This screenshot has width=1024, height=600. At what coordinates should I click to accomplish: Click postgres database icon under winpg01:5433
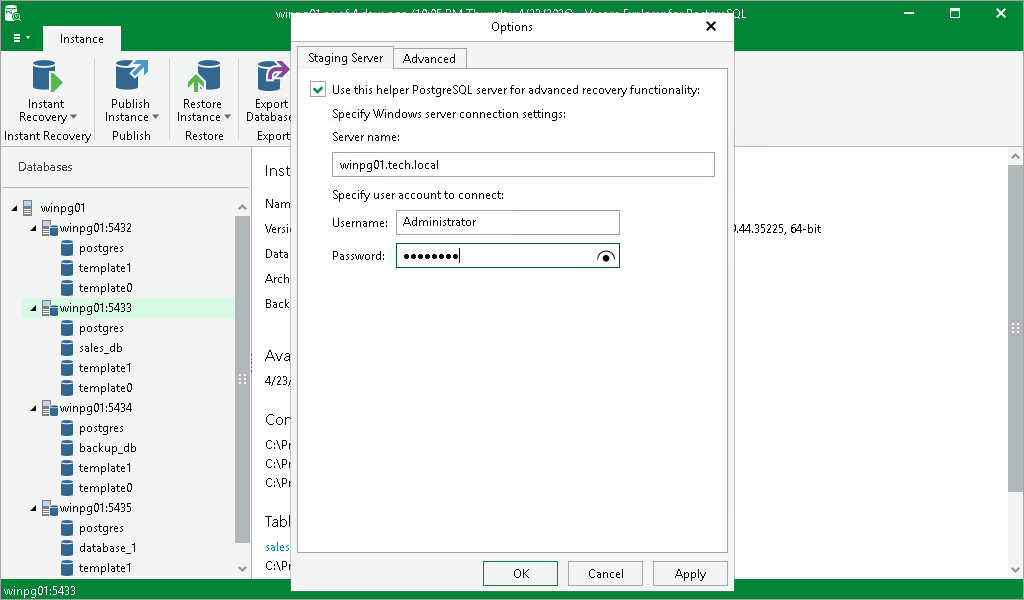coord(67,328)
